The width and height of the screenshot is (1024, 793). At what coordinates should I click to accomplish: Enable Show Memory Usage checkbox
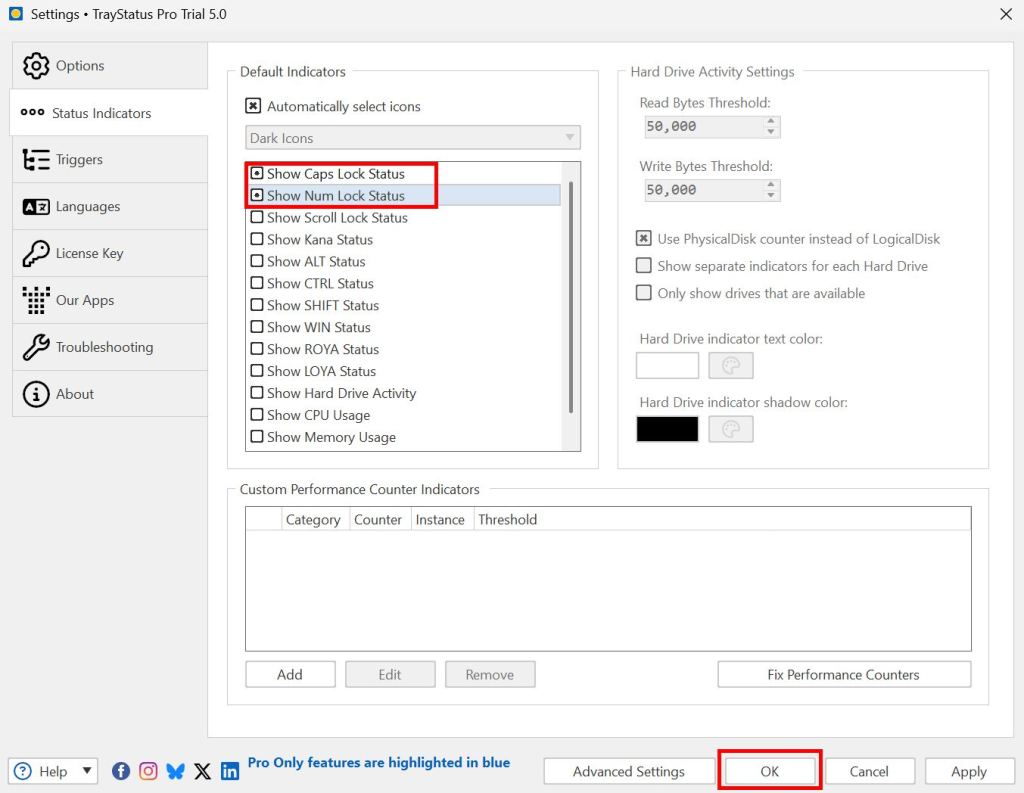[257, 436]
